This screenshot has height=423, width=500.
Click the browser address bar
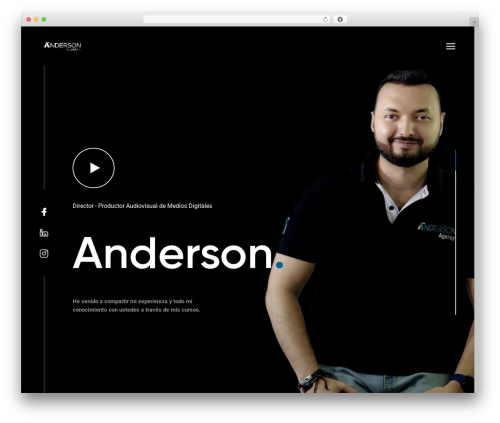coord(237,19)
